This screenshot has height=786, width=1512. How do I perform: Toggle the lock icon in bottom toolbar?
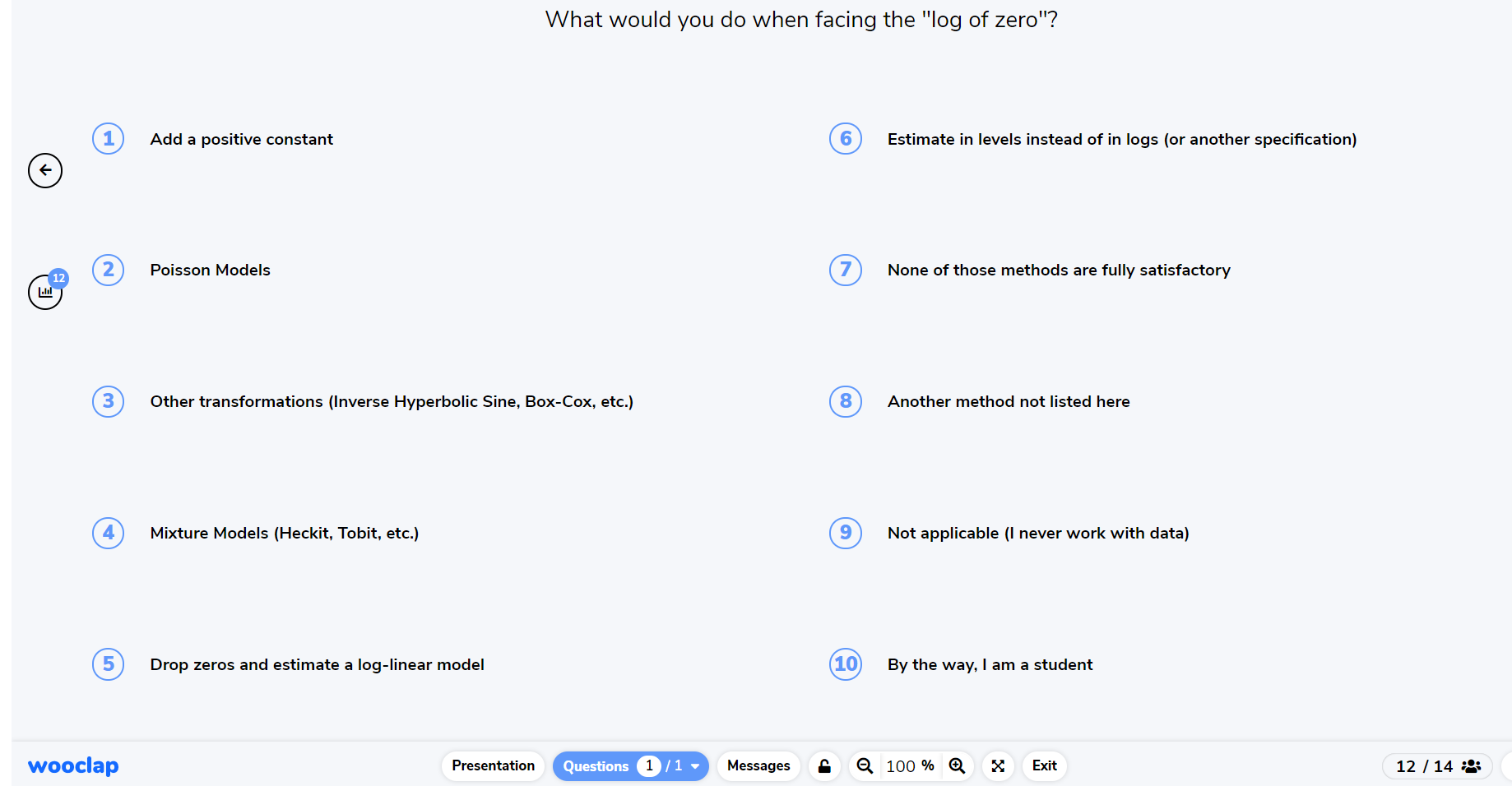click(824, 766)
